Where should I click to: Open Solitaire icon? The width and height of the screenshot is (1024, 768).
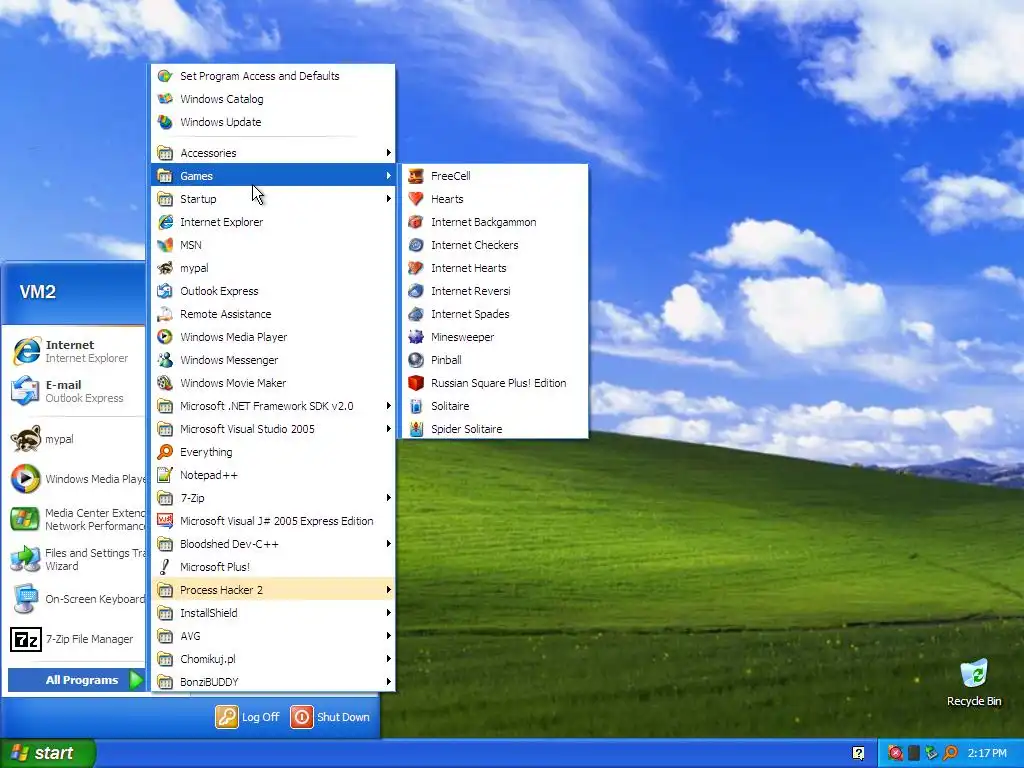click(415, 406)
